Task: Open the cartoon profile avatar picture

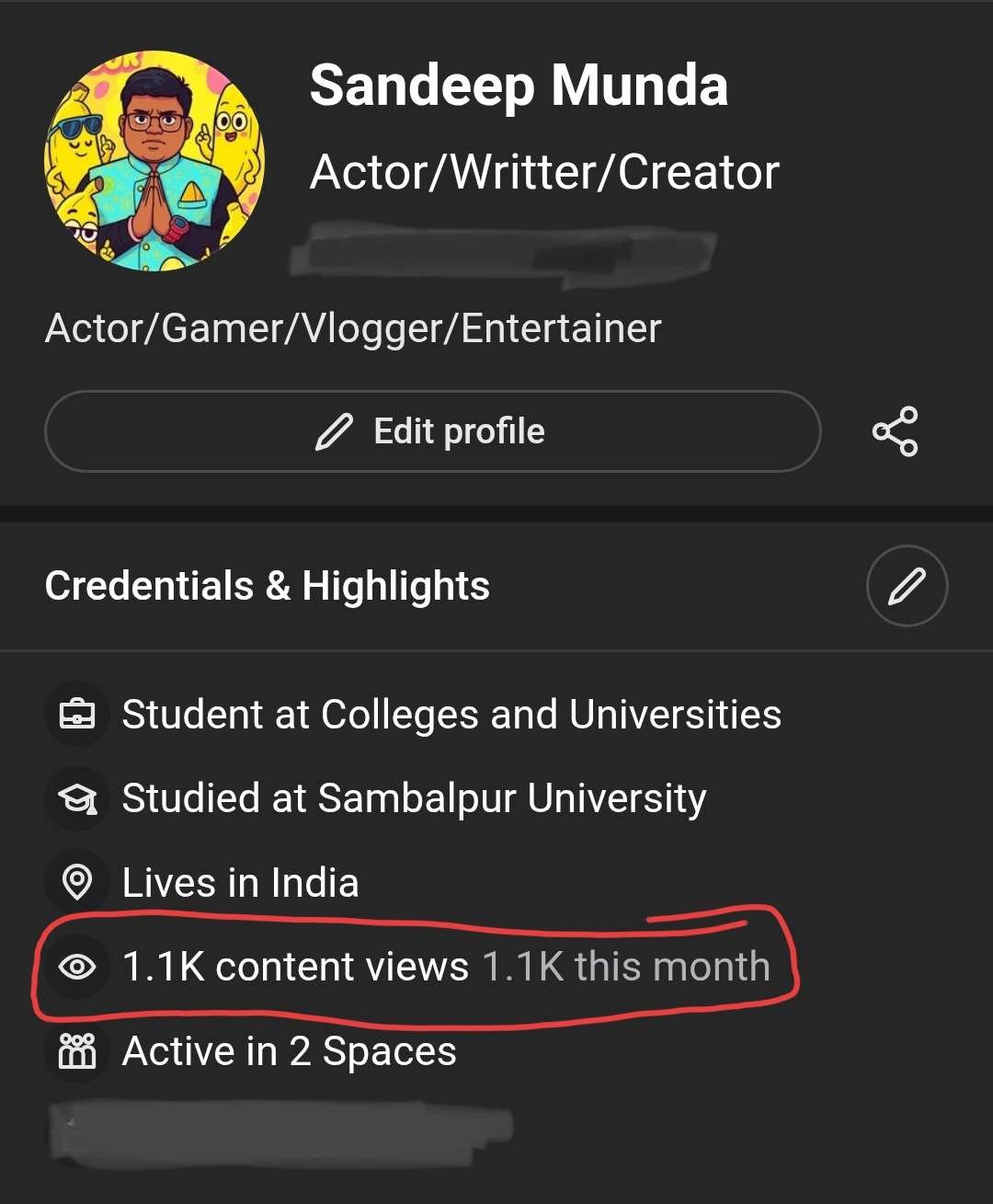Action: click(x=154, y=161)
